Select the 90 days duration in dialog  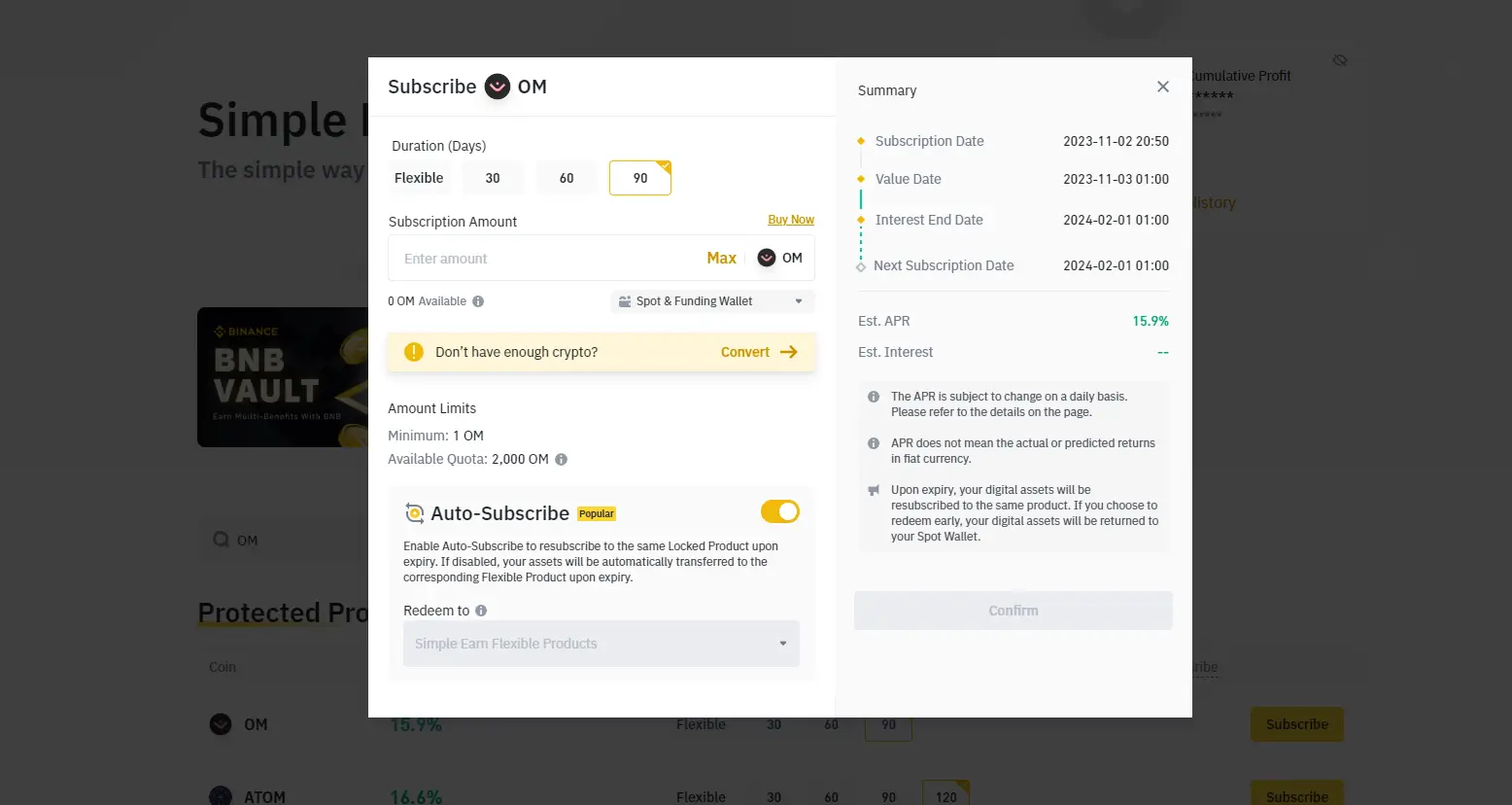(640, 178)
